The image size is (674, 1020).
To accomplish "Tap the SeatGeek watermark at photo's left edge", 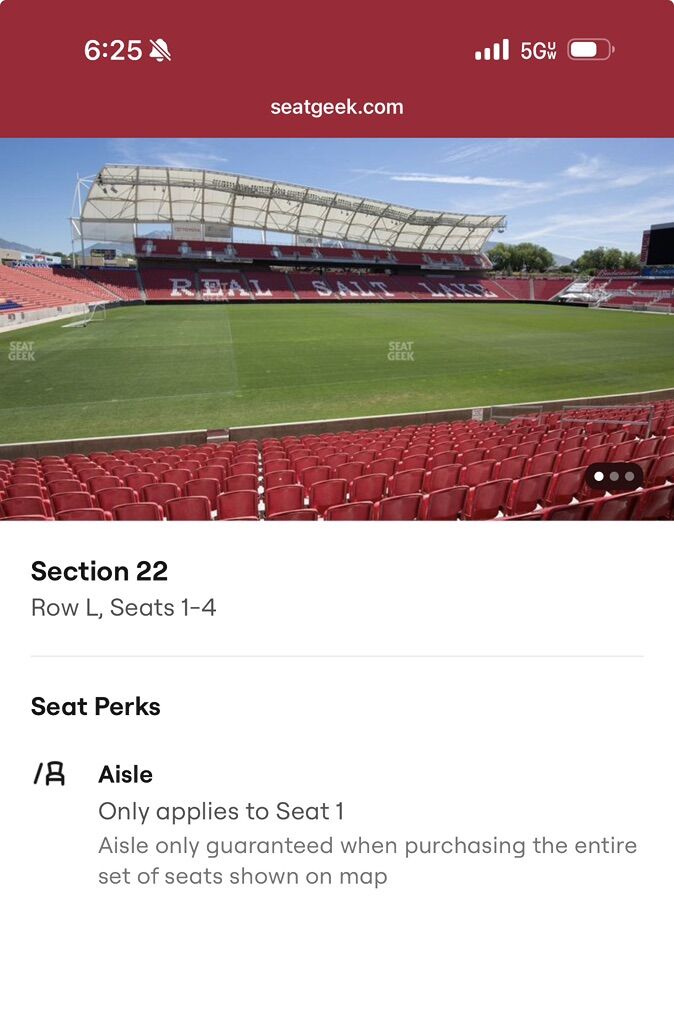I will 21,350.
